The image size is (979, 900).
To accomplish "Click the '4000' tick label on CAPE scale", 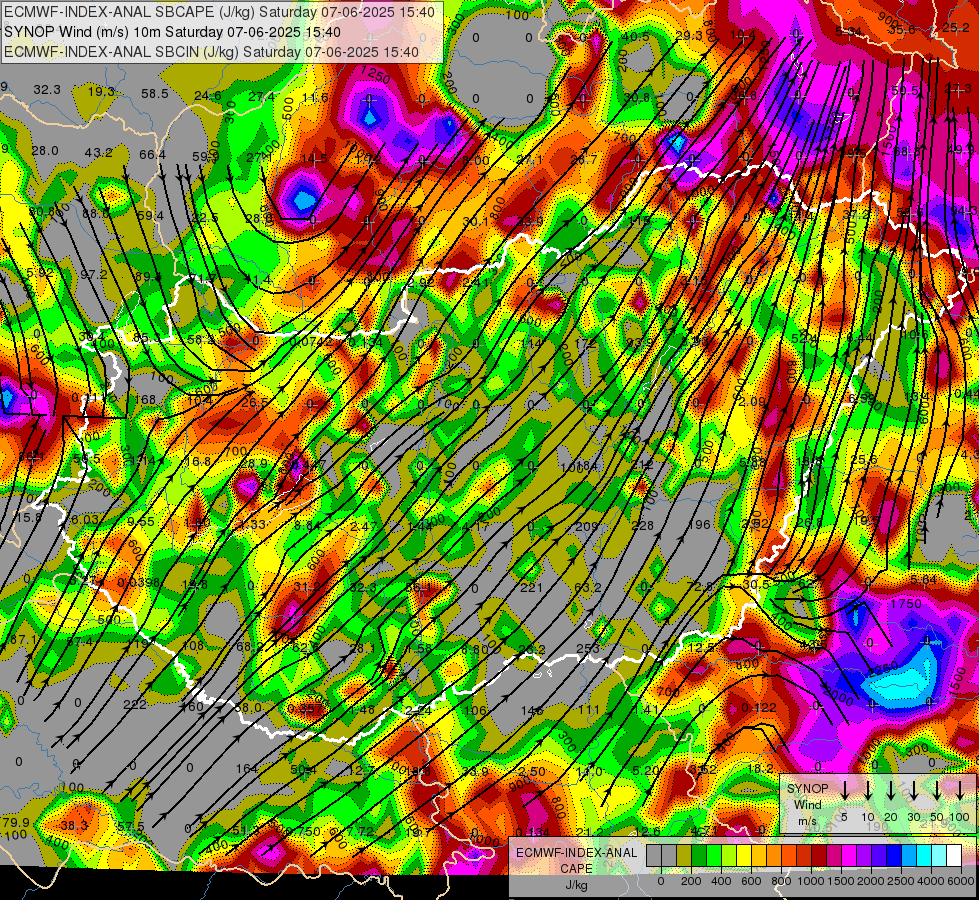I will pos(931,881).
